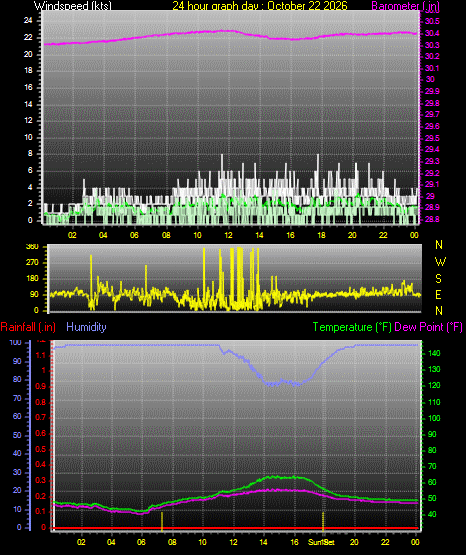Click the "0.5" rainfall axis value
This screenshot has height=555, width=466.
(41, 449)
